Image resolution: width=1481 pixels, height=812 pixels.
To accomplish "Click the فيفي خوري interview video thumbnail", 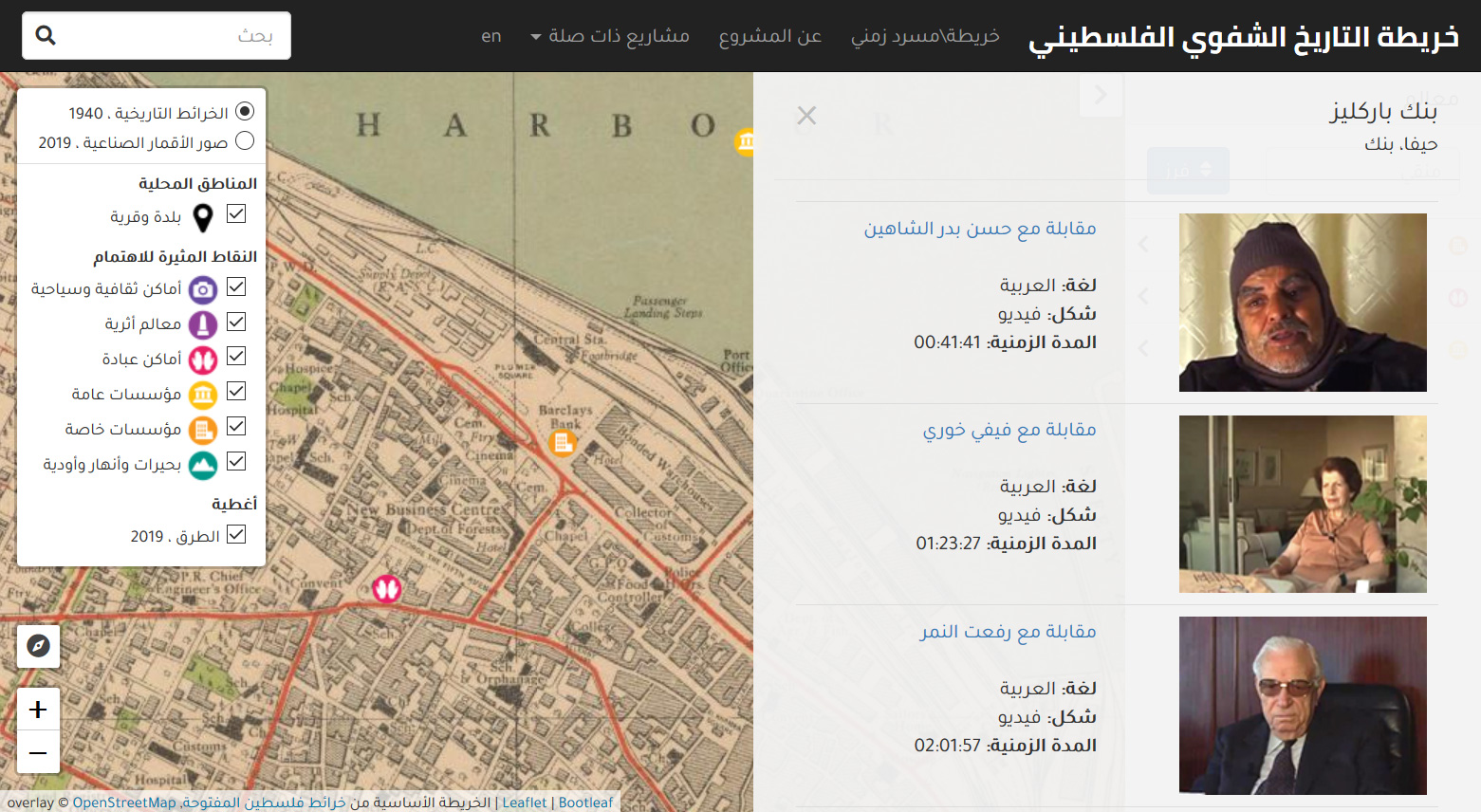I will tap(1302, 504).
